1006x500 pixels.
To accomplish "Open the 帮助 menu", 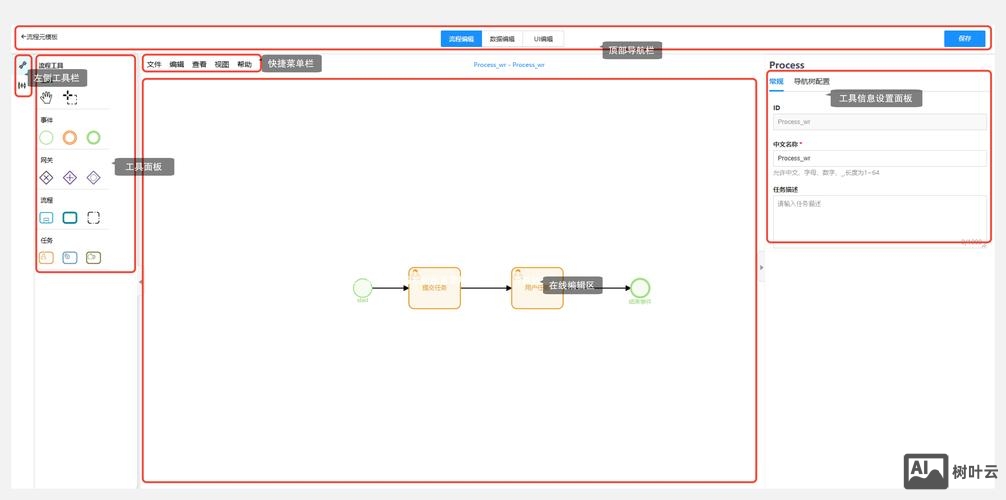I will 245,64.
